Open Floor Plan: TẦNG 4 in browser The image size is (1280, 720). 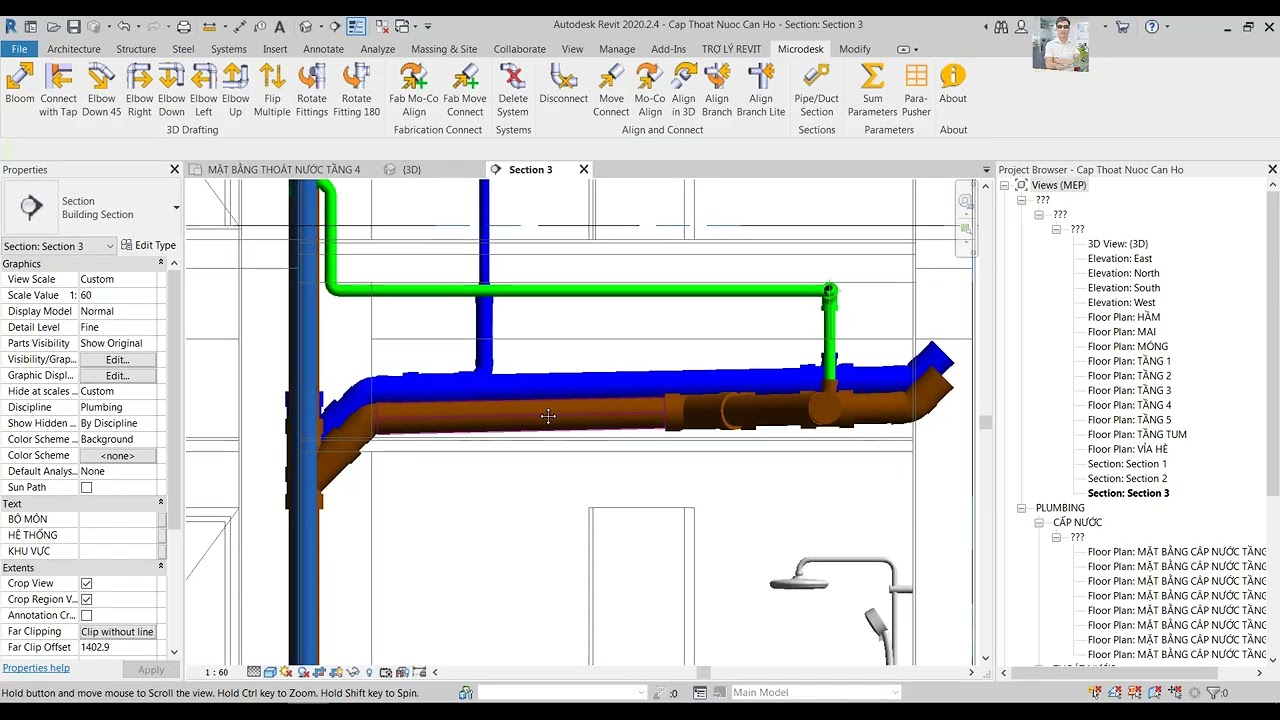click(x=1129, y=405)
